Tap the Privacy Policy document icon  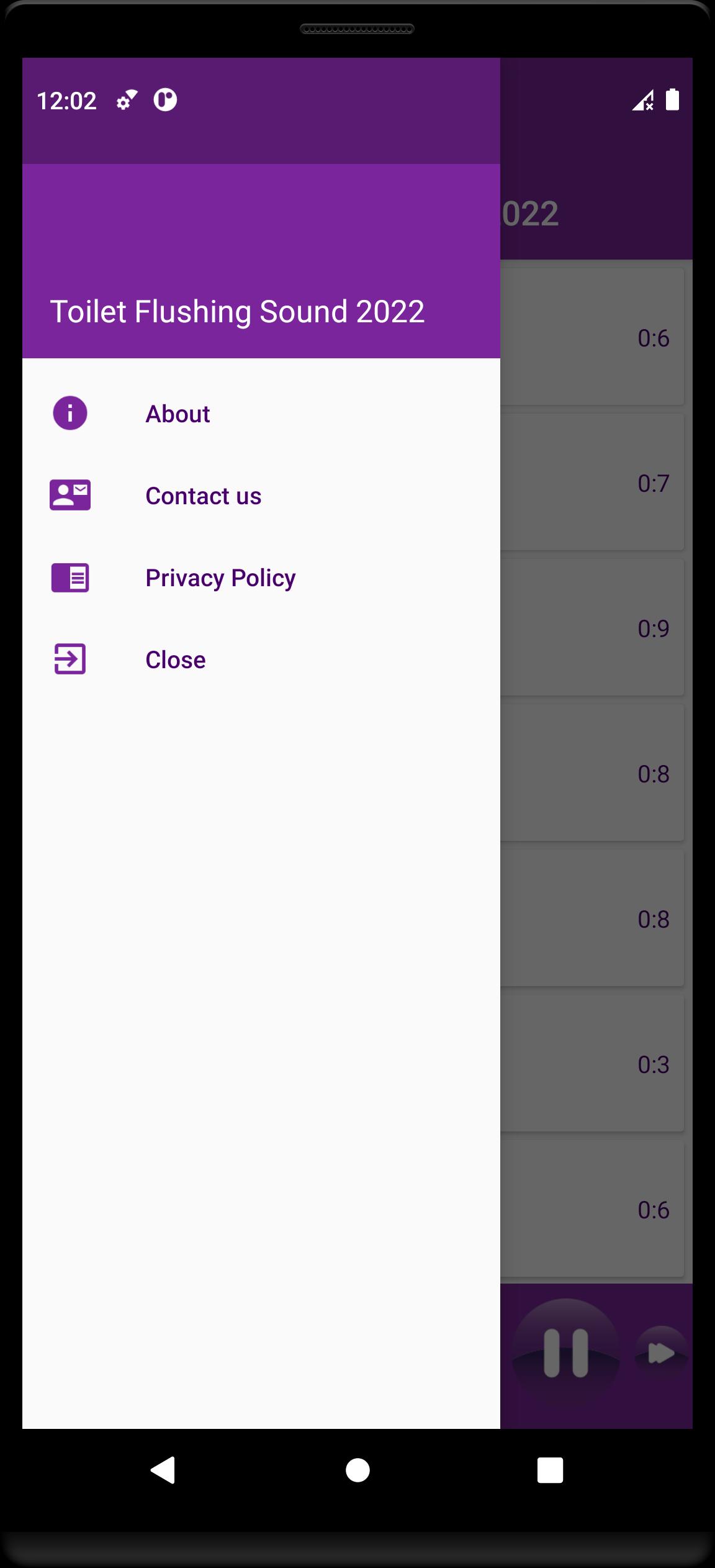(x=70, y=578)
